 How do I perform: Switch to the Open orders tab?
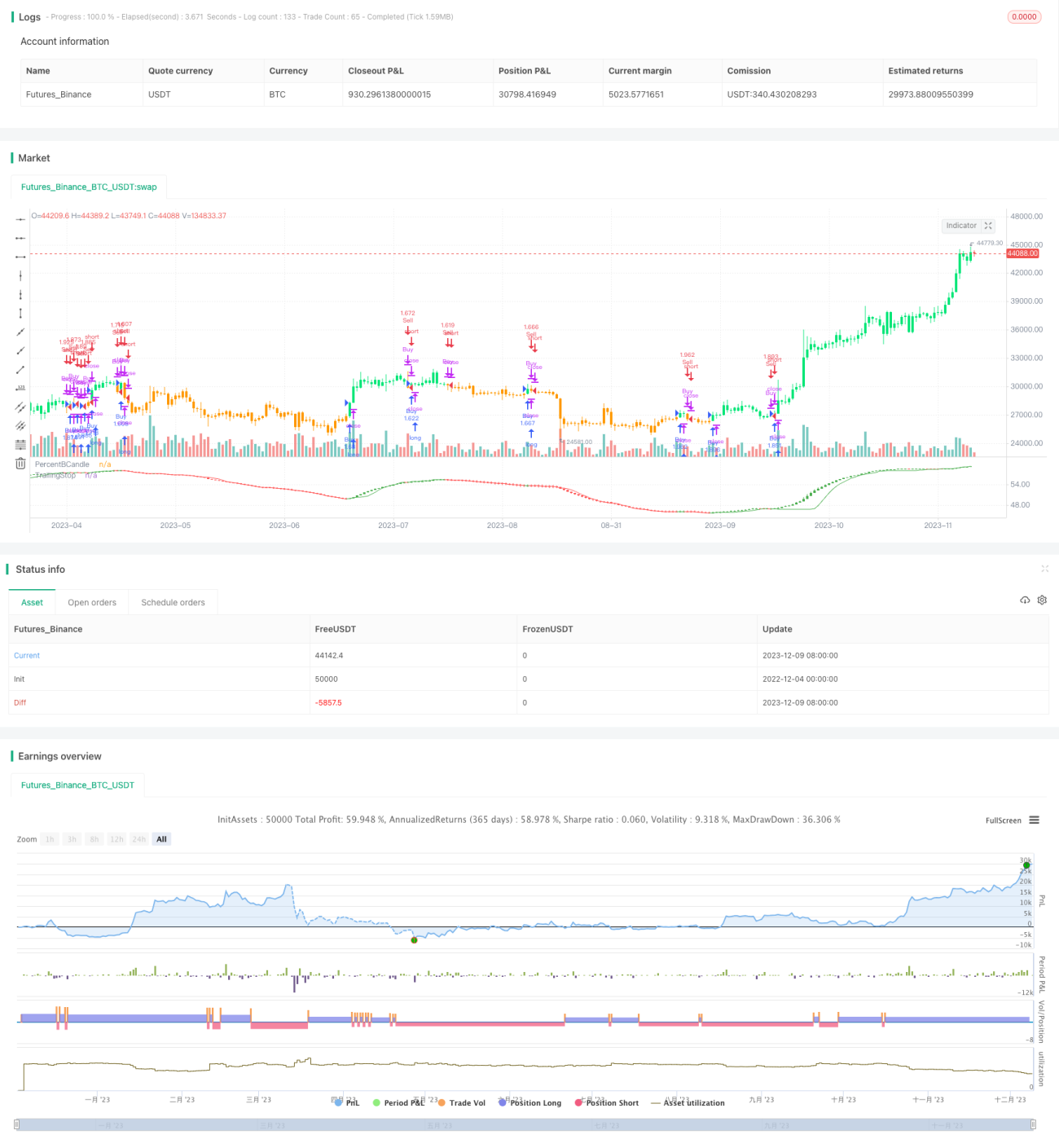tap(92, 602)
